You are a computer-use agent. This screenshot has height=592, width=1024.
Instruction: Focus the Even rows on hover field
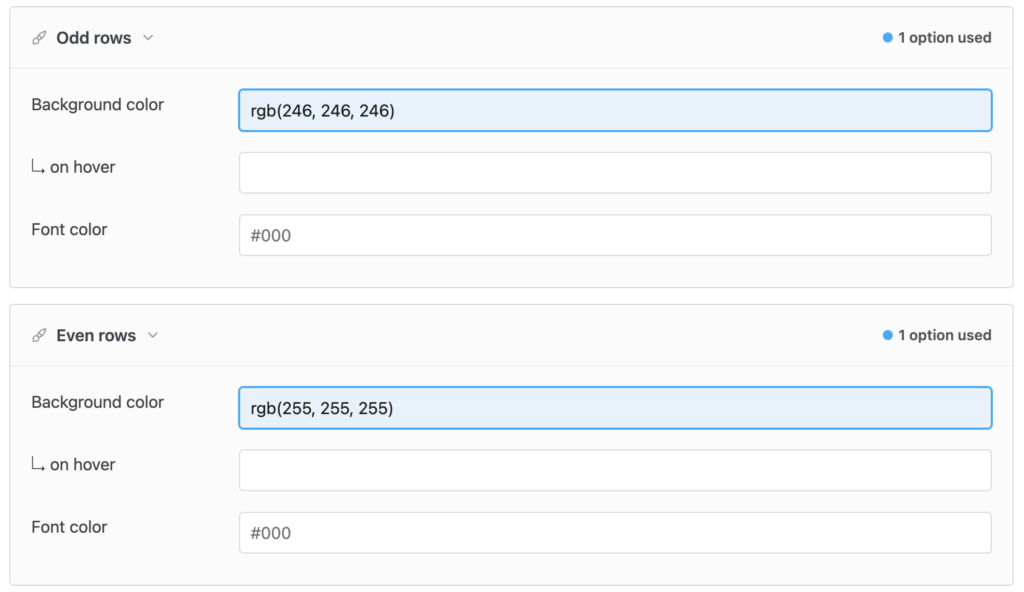click(615, 470)
